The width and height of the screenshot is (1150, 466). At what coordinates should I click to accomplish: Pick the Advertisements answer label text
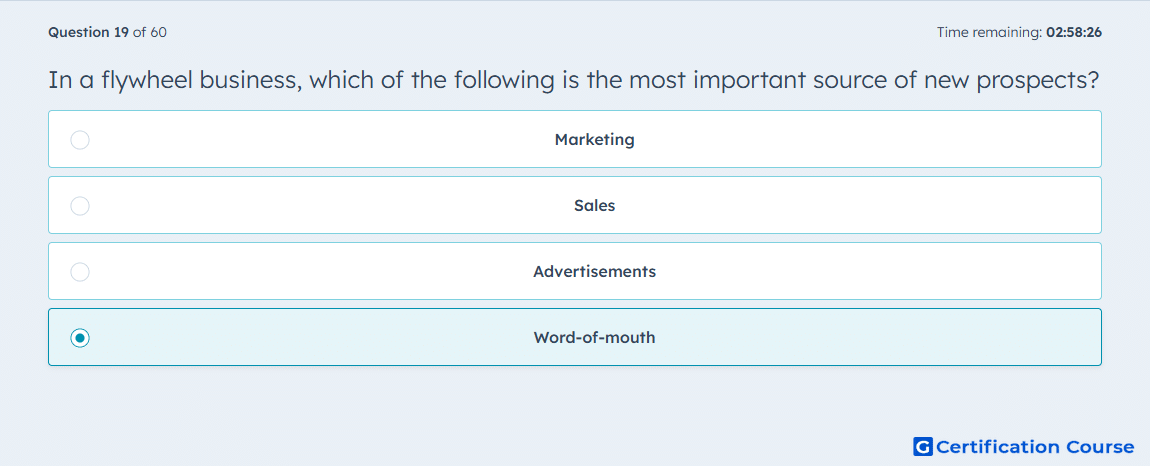[594, 272]
